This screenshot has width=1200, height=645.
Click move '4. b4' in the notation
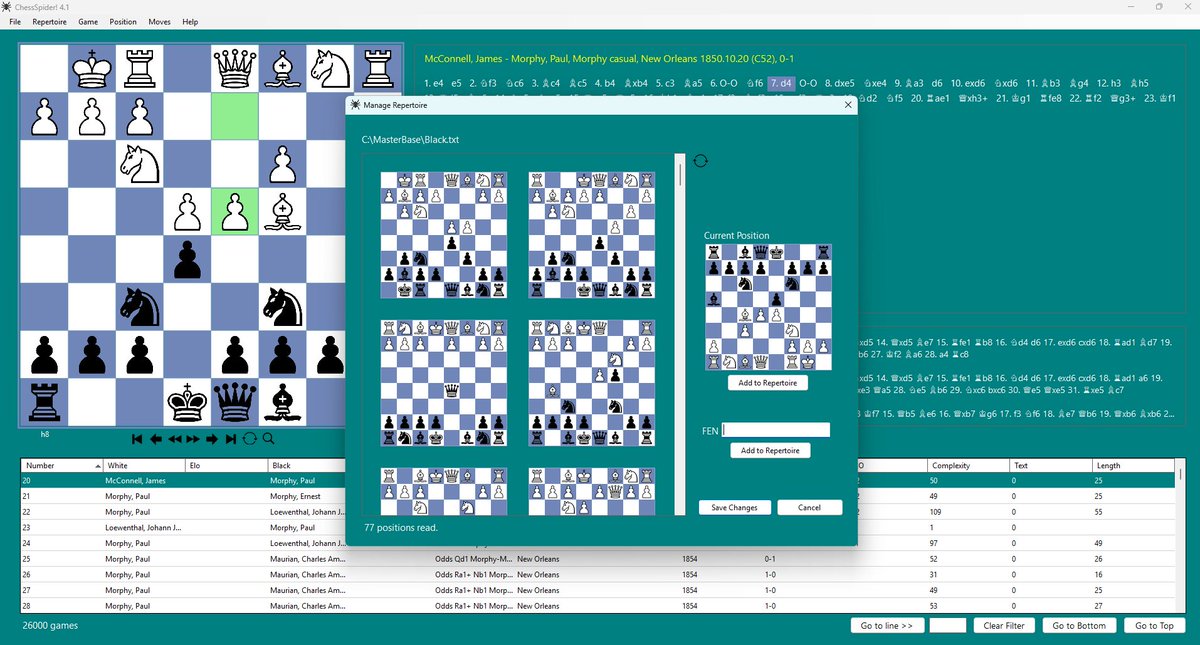(605, 84)
